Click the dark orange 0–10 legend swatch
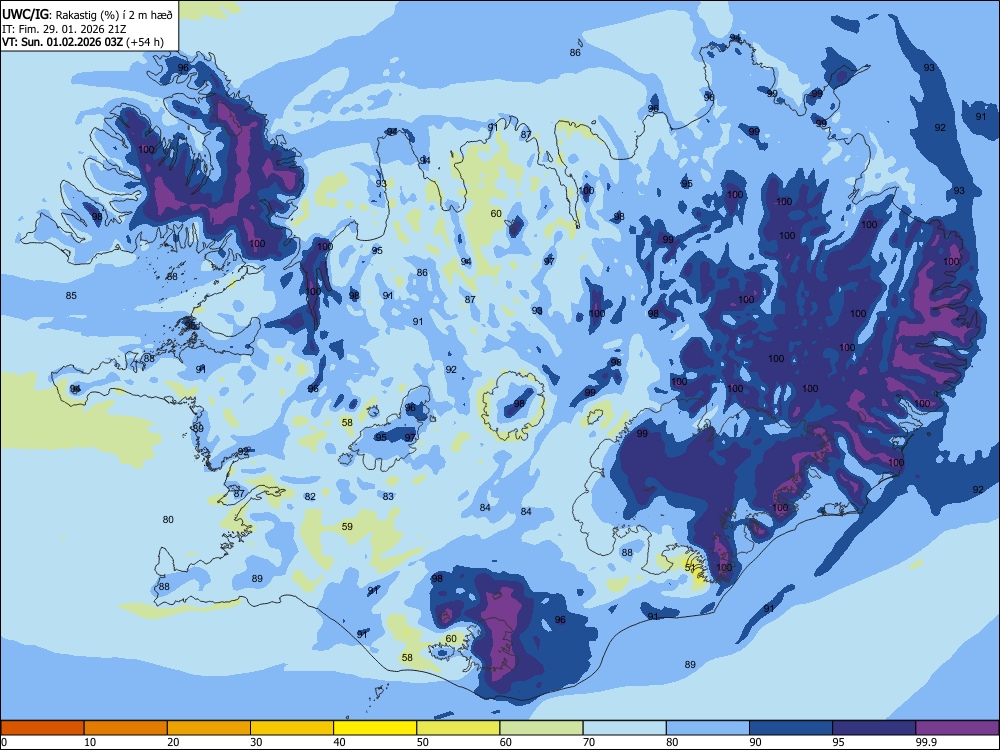 tap(42, 728)
